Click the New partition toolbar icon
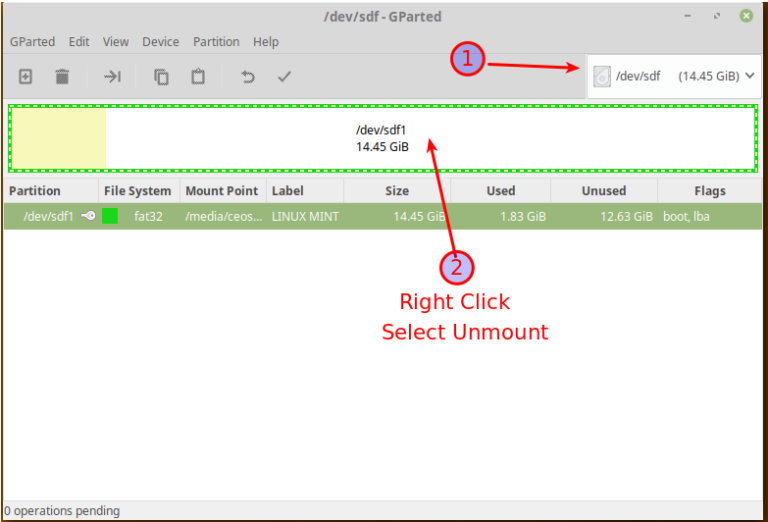This screenshot has height=522, width=768. [26, 76]
